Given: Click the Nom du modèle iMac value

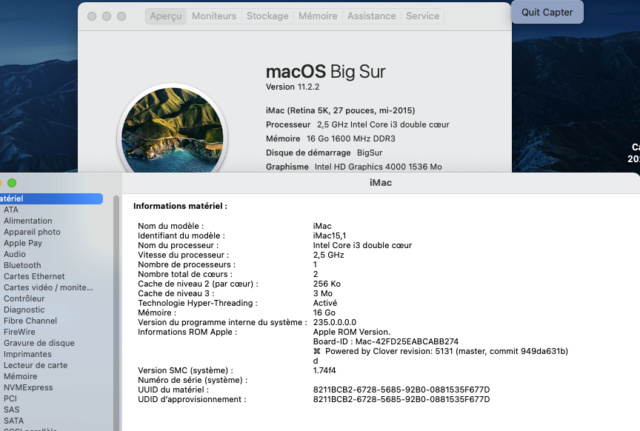Looking at the screenshot, I should [322, 226].
